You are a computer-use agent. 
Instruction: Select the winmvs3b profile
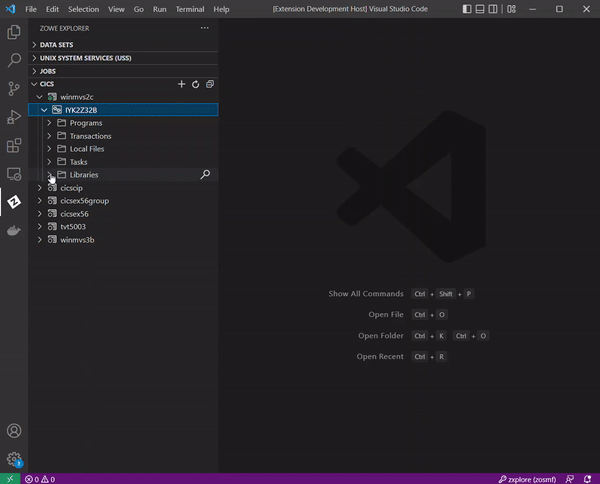click(123, 240)
